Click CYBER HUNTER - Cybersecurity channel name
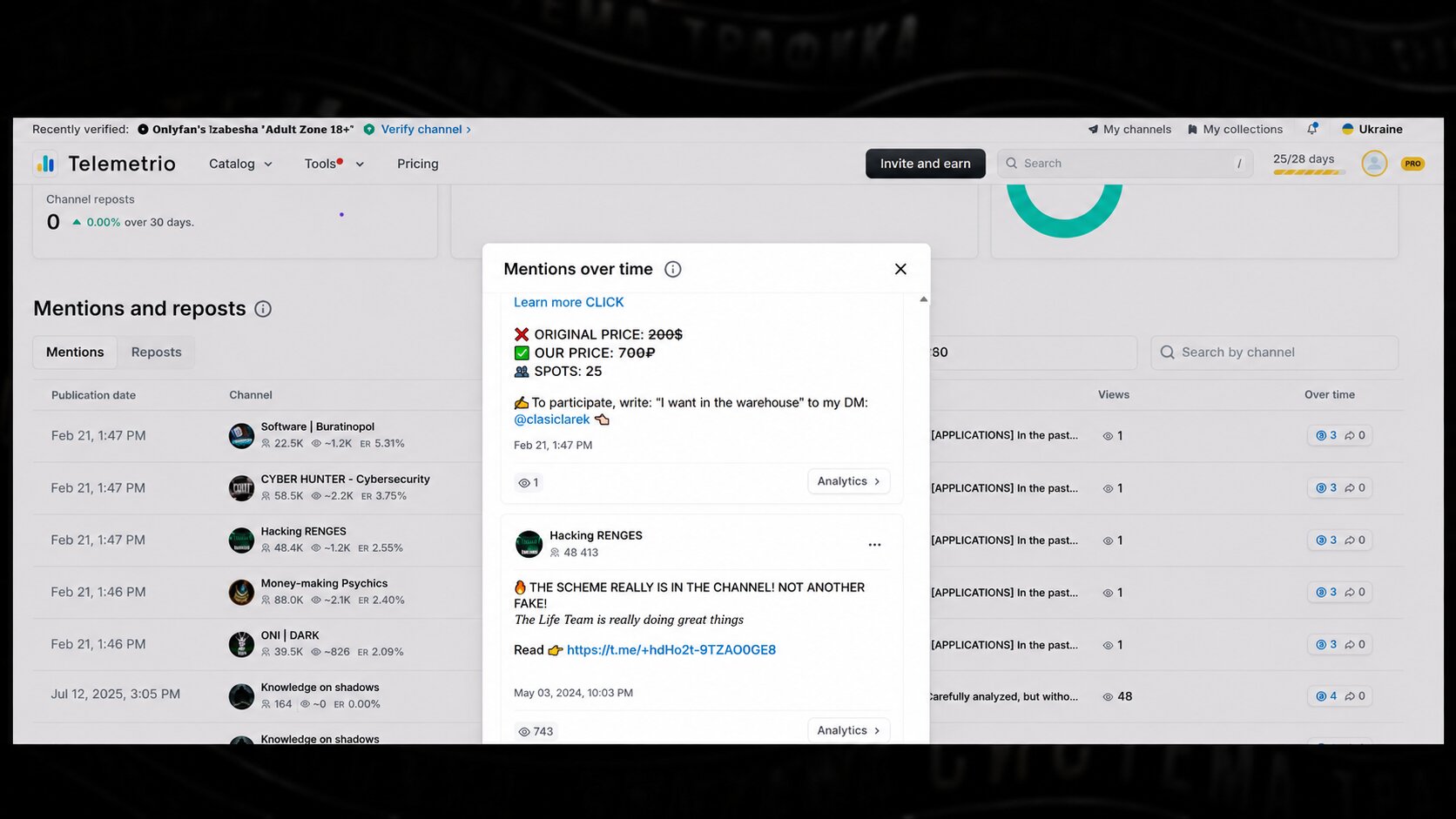1456x819 pixels. click(x=346, y=479)
